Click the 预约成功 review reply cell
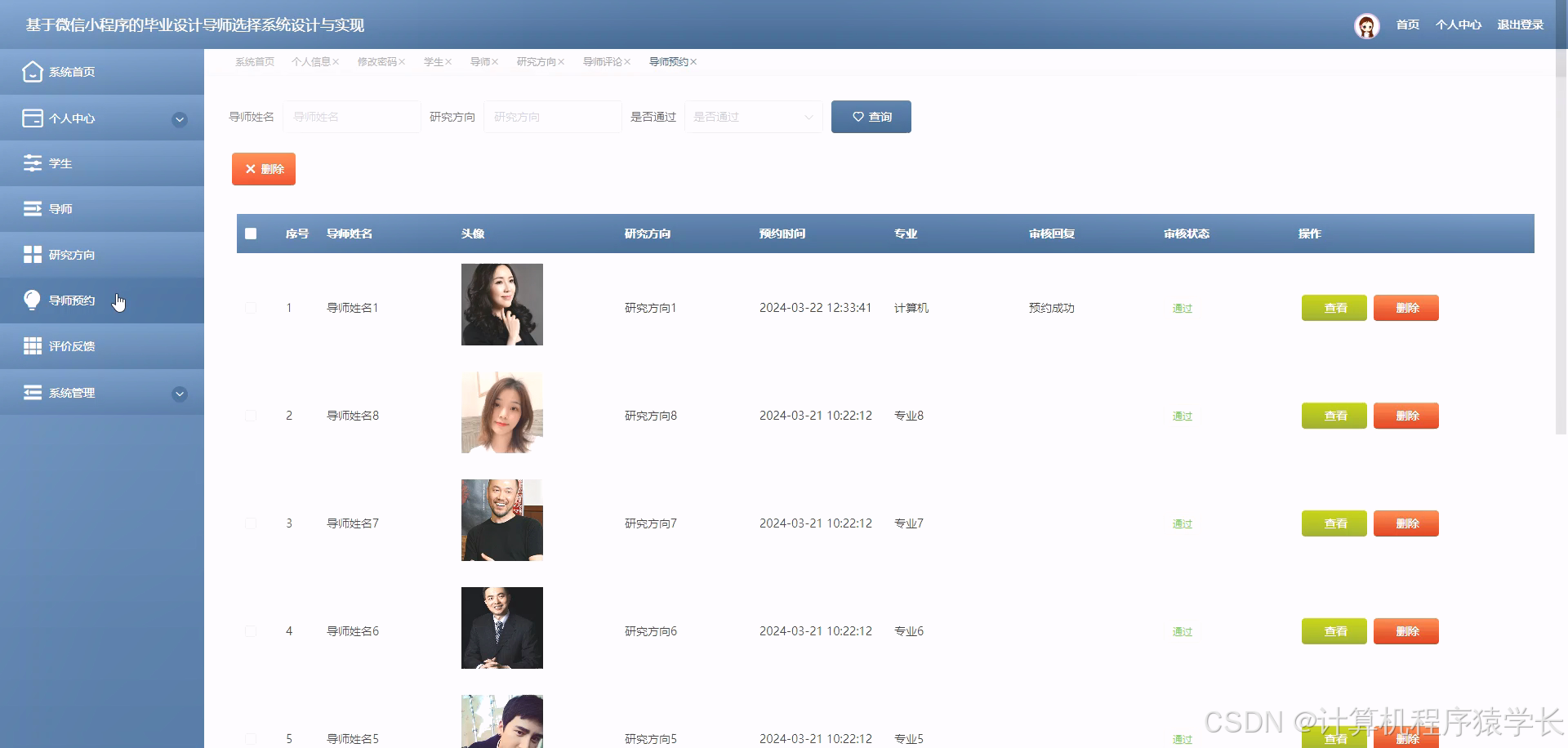1568x748 pixels. [1052, 308]
